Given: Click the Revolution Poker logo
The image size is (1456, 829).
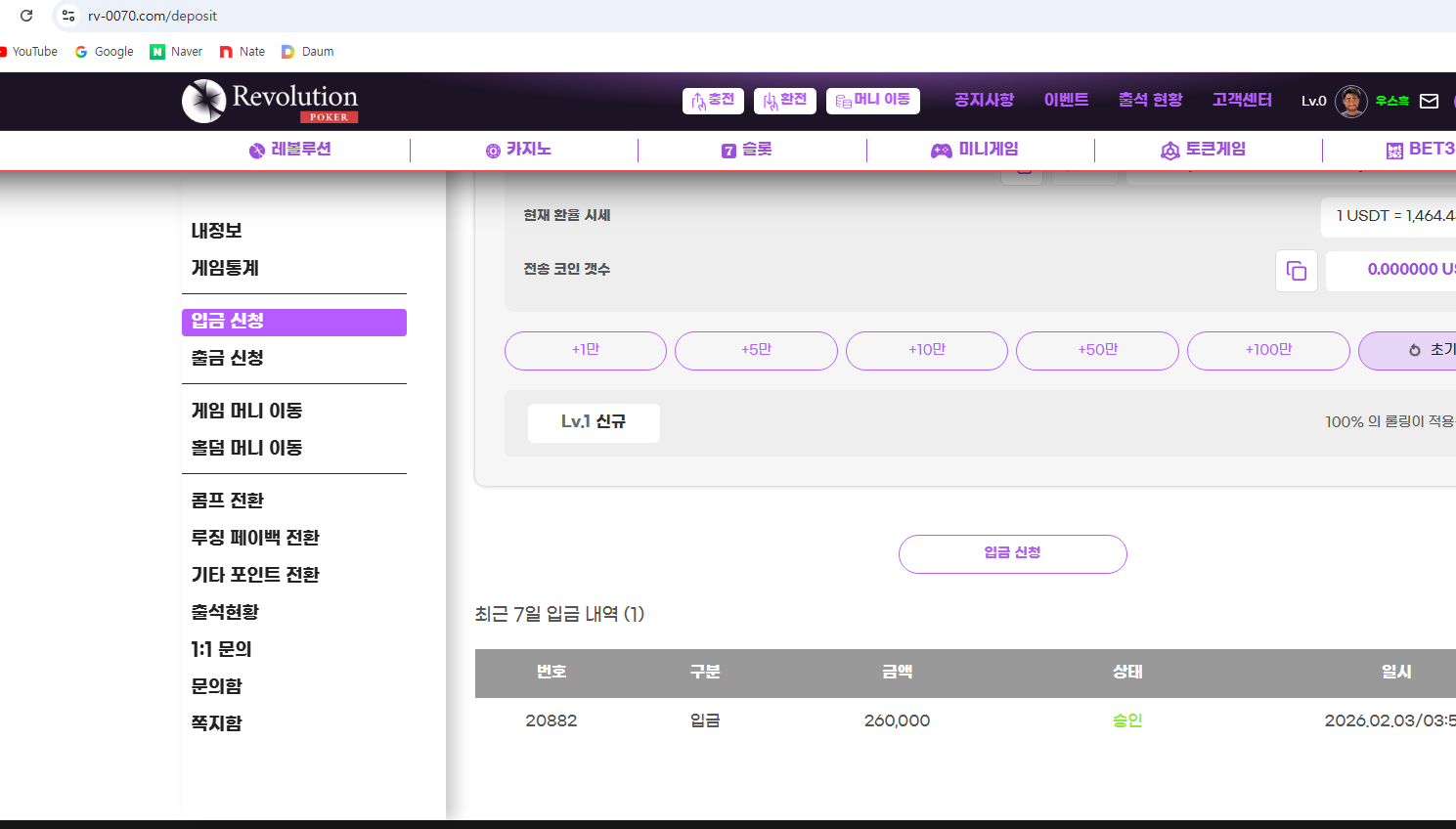Looking at the screenshot, I should click(x=270, y=102).
